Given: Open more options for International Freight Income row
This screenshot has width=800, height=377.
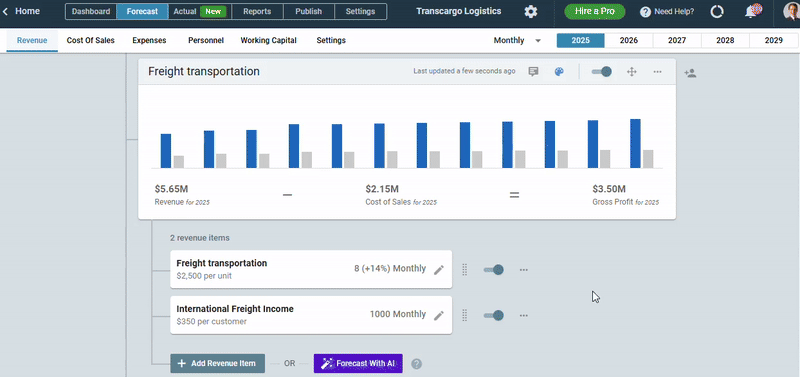Looking at the screenshot, I should [523, 316].
